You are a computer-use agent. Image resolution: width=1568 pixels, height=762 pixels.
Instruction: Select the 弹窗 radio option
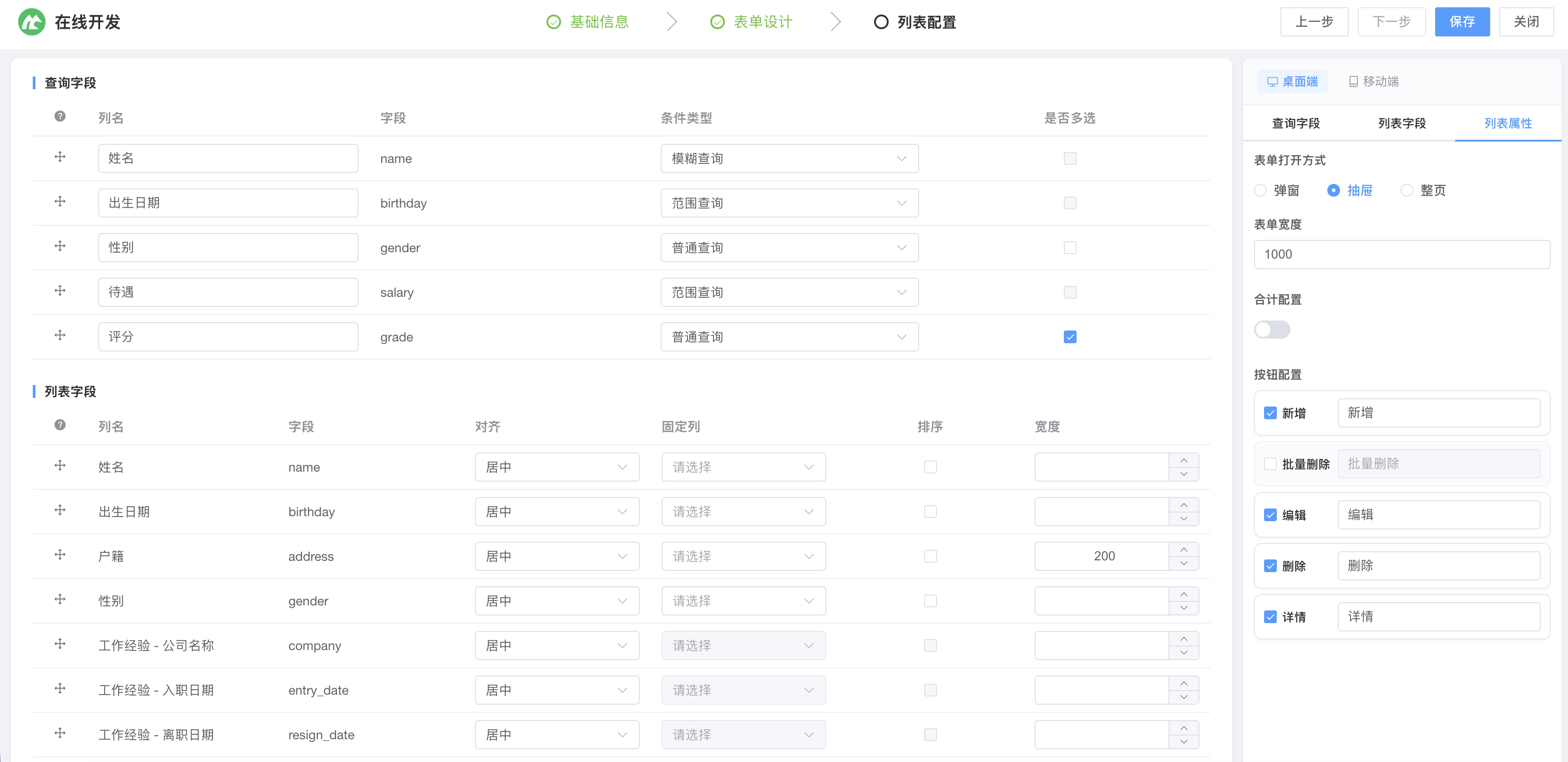coord(1260,191)
